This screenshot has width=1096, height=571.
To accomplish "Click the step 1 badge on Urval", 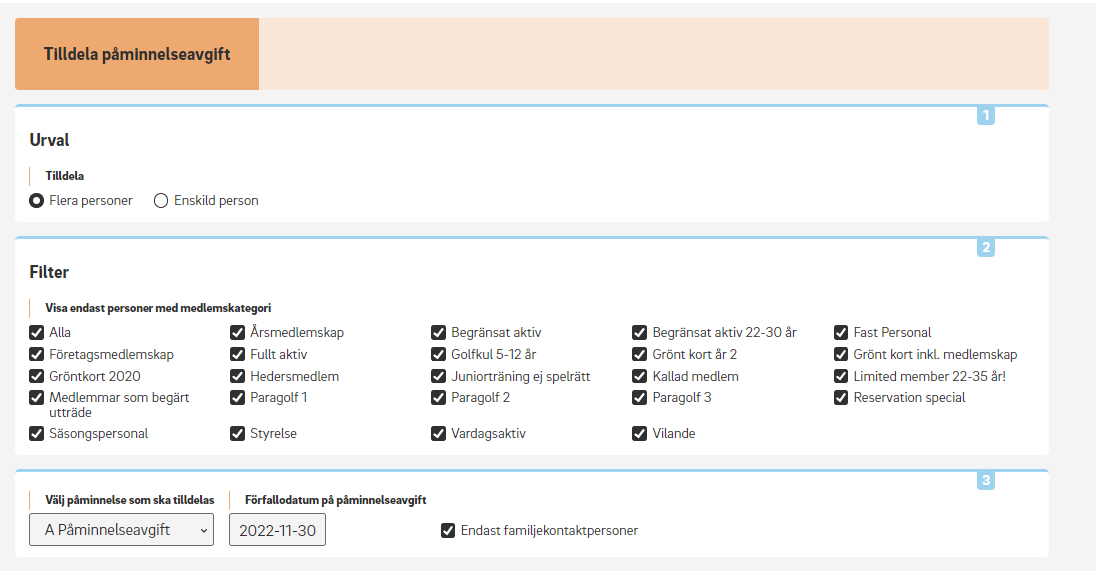I will click(x=985, y=115).
